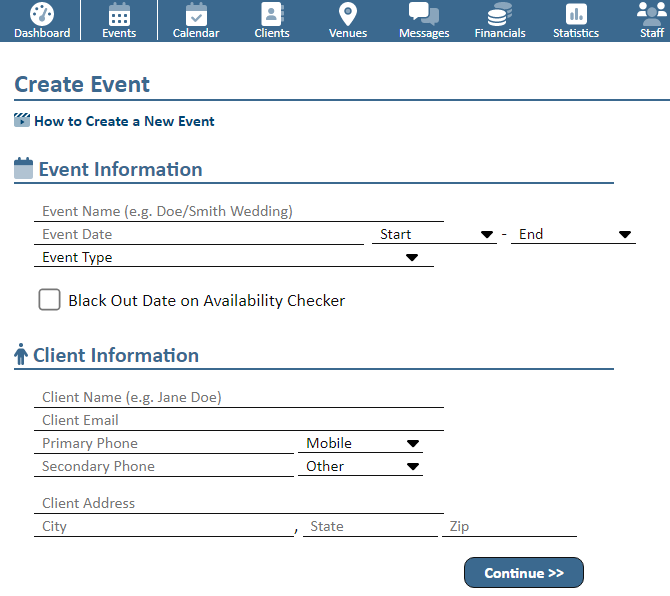Toggle Black Out Date on Availability Checker
The image size is (670, 596).
(x=49, y=300)
